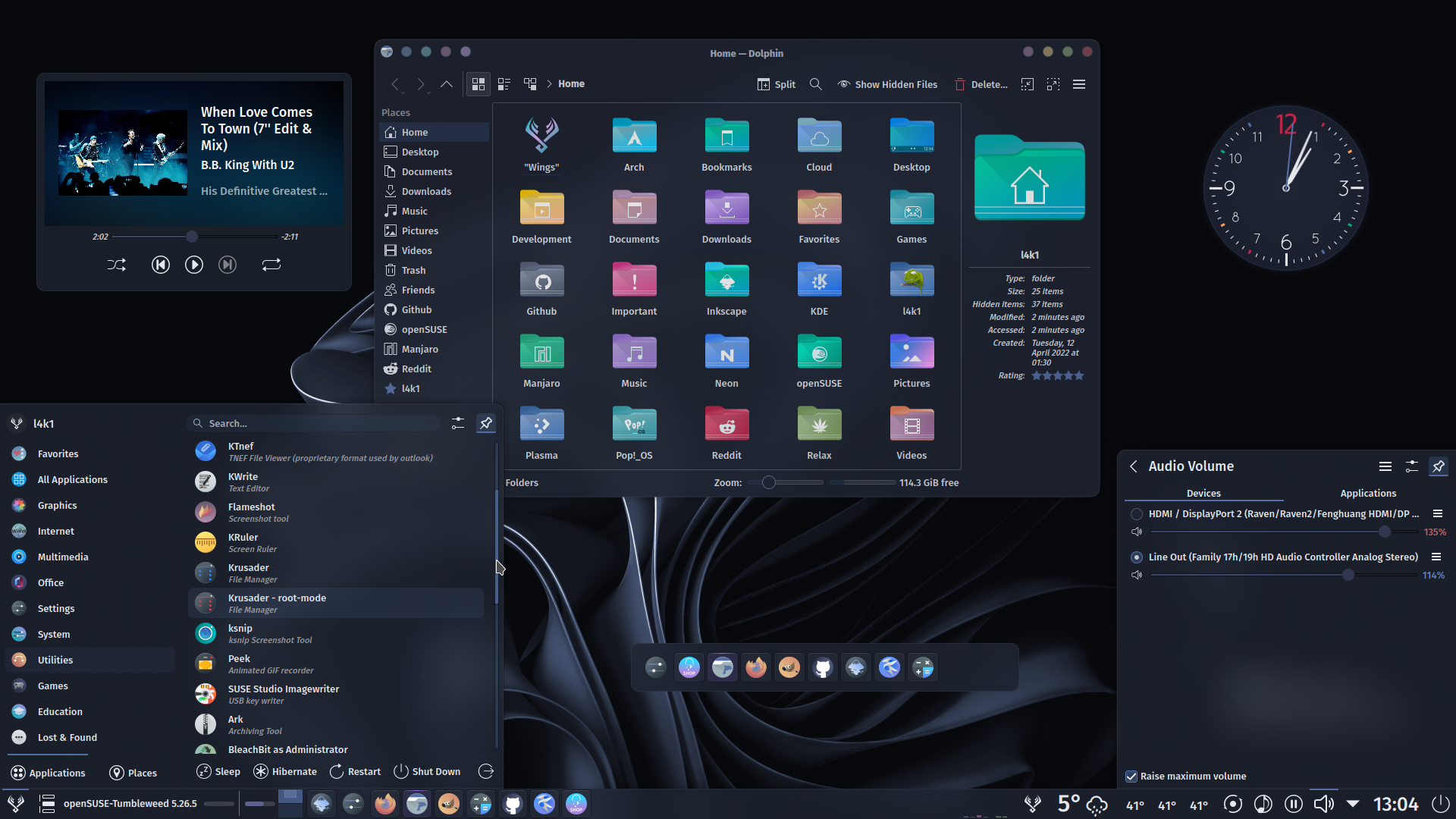Viewport: 1456px width, 819px height.
Task: Switch Dolphin to icons view mode
Action: point(479,84)
